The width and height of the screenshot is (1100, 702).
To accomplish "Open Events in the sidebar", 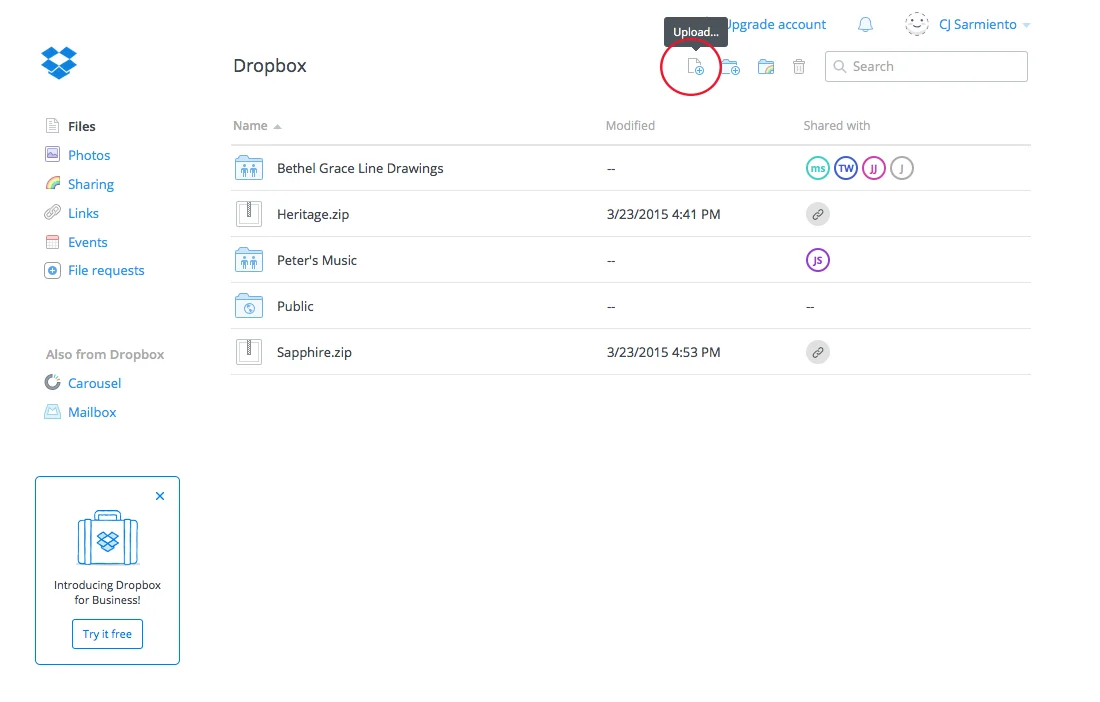I will coord(88,242).
